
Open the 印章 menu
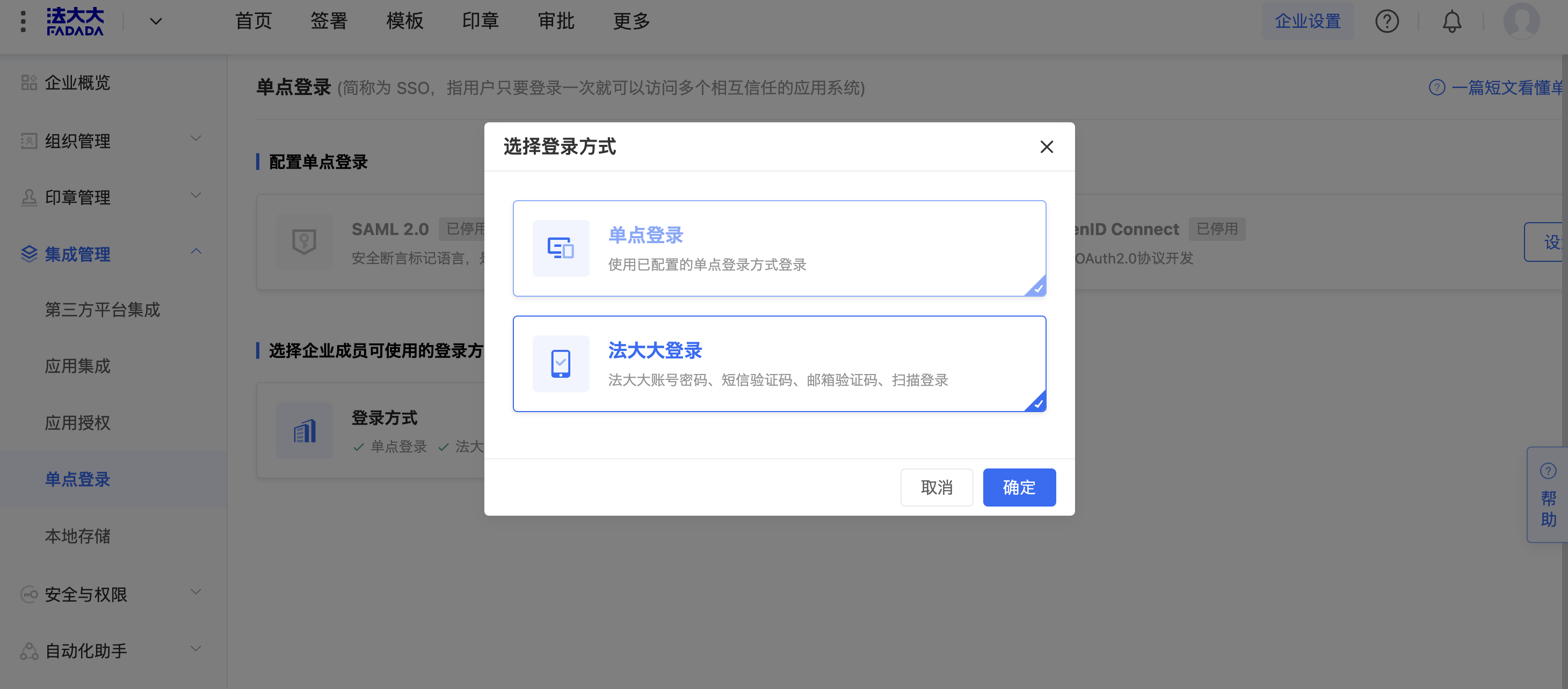click(x=480, y=21)
